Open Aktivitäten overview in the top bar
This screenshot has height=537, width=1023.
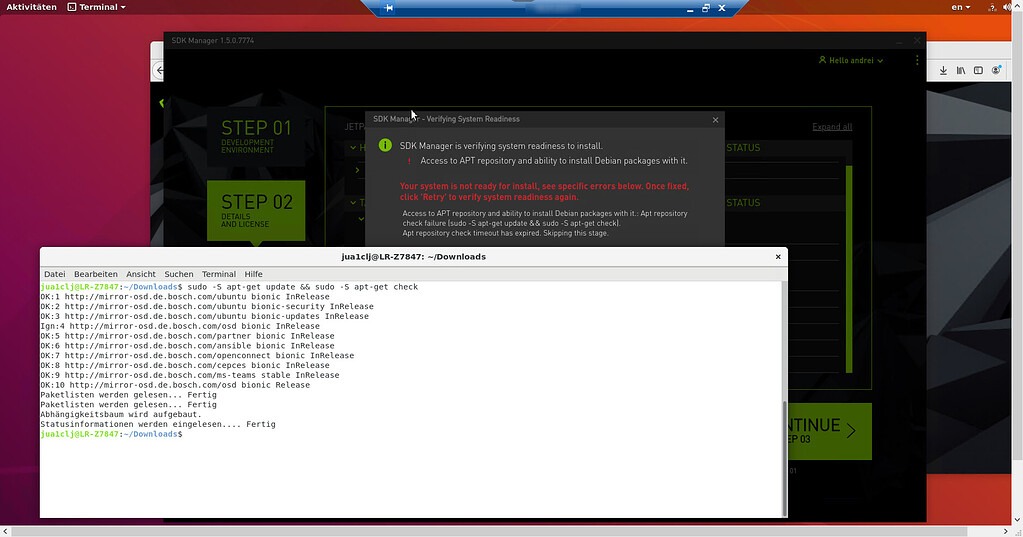(31, 7)
